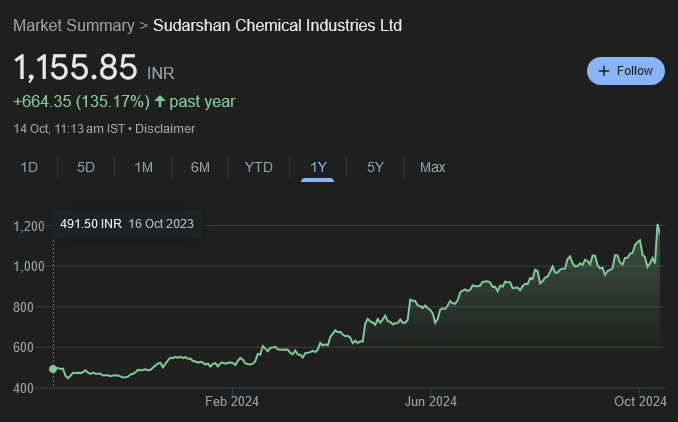Image resolution: width=678 pixels, height=422 pixels.
Task: Switch to the 6M range tab
Action: pos(200,167)
